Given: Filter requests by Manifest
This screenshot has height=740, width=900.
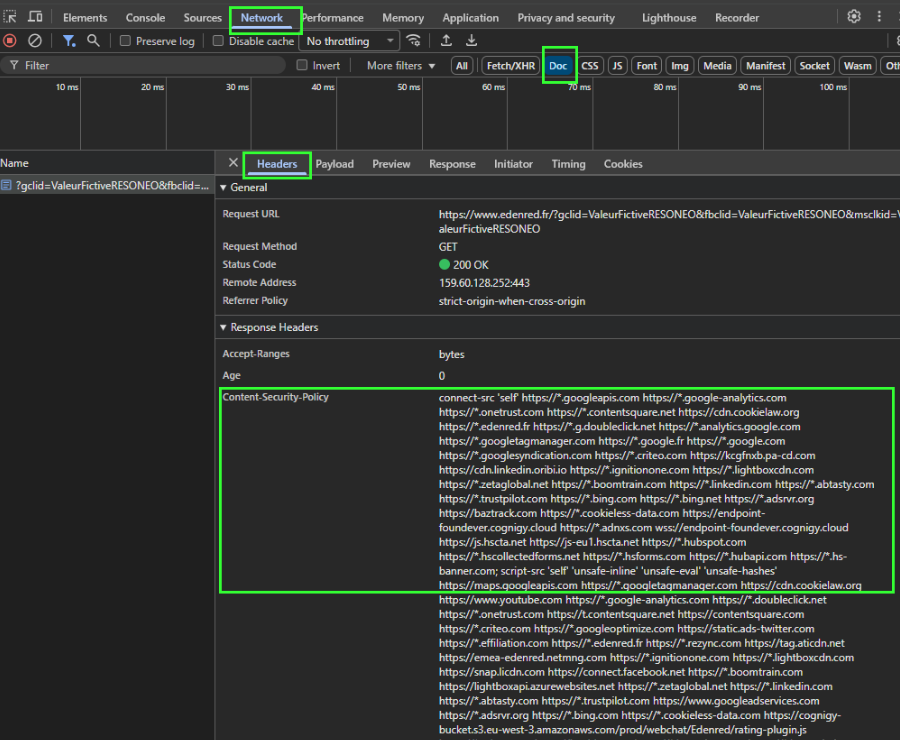Looking at the screenshot, I should point(766,65).
